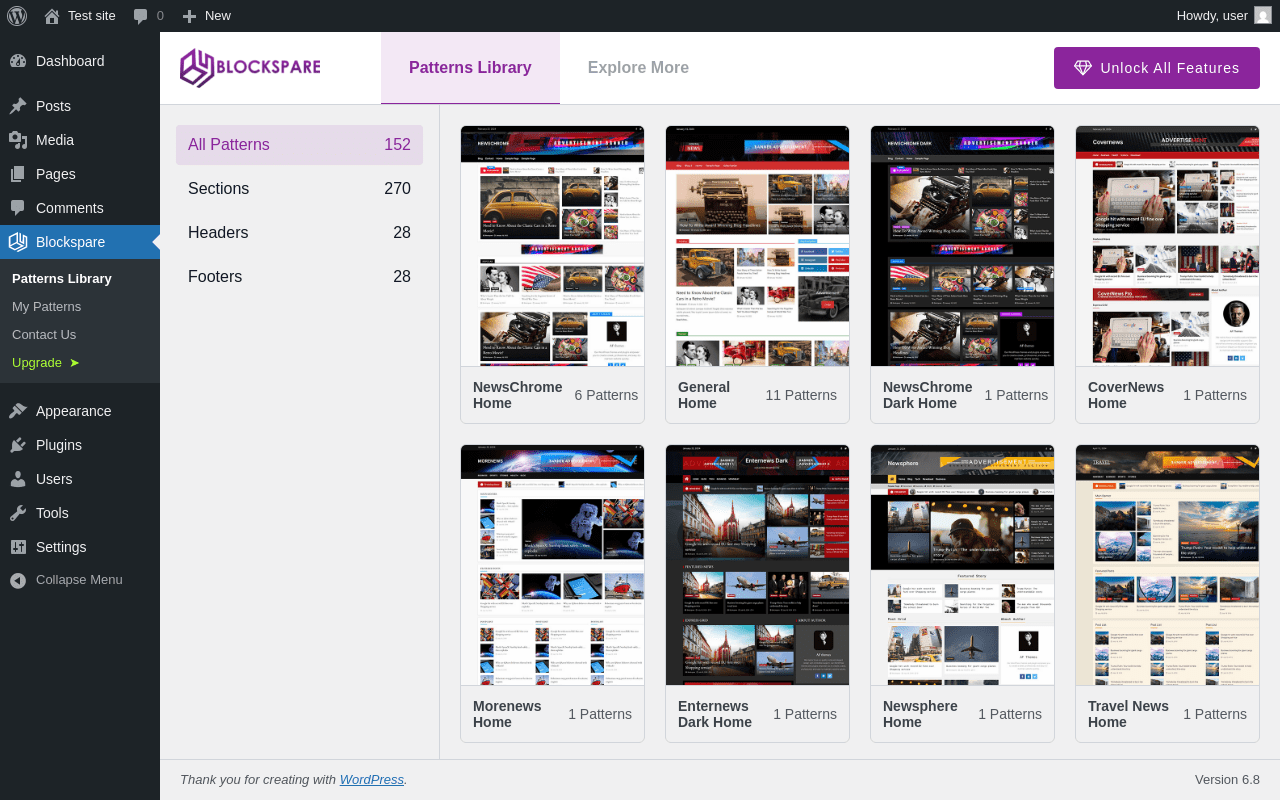Collapse the admin sidebar menu
The width and height of the screenshot is (1280, 800).
(78, 580)
